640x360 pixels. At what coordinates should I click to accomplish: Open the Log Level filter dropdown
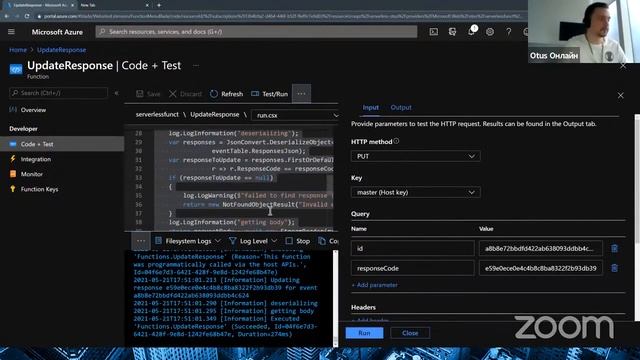pos(253,241)
